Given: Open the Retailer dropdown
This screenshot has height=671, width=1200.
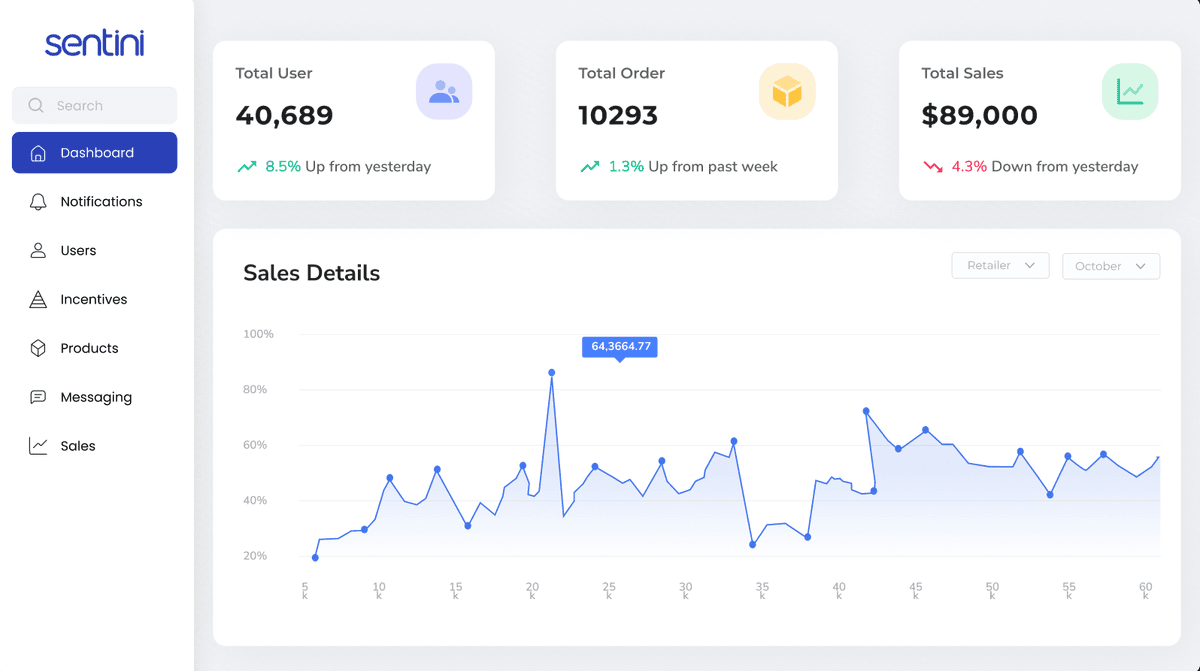Looking at the screenshot, I should [x=1000, y=265].
